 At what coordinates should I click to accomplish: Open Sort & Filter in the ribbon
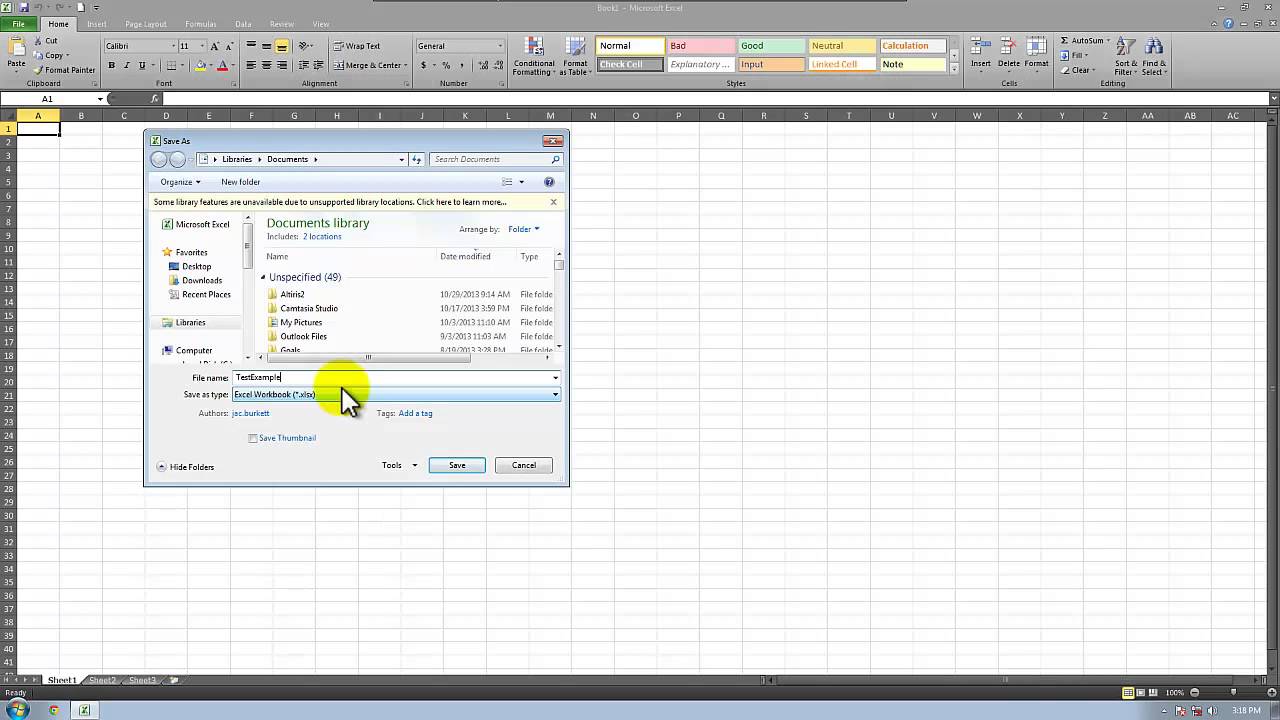(x=1125, y=56)
